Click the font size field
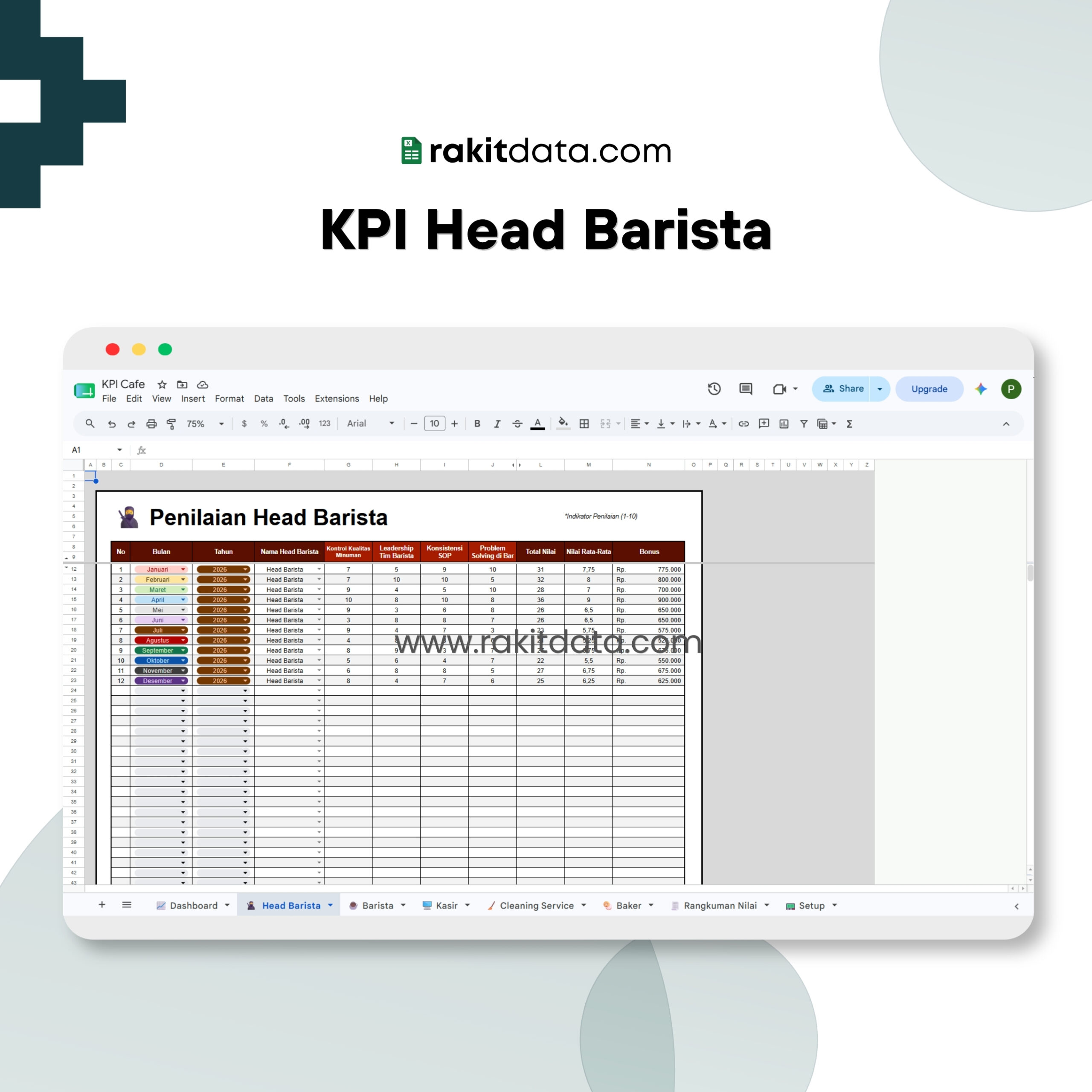Image resolution: width=1092 pixels, height=1092 pixels. click(x=434, y=424)
